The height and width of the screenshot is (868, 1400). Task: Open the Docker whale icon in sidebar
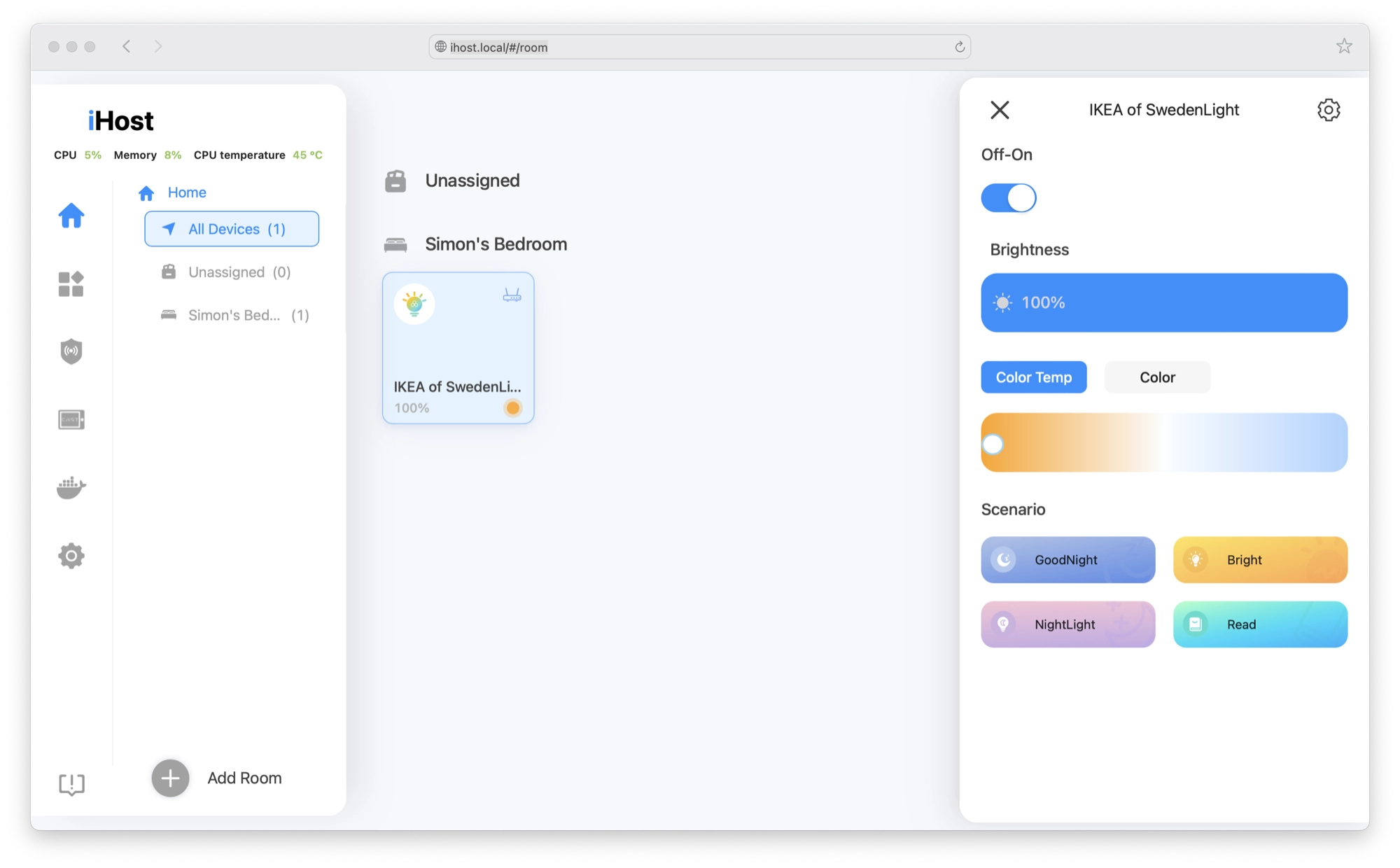[71, 487]
